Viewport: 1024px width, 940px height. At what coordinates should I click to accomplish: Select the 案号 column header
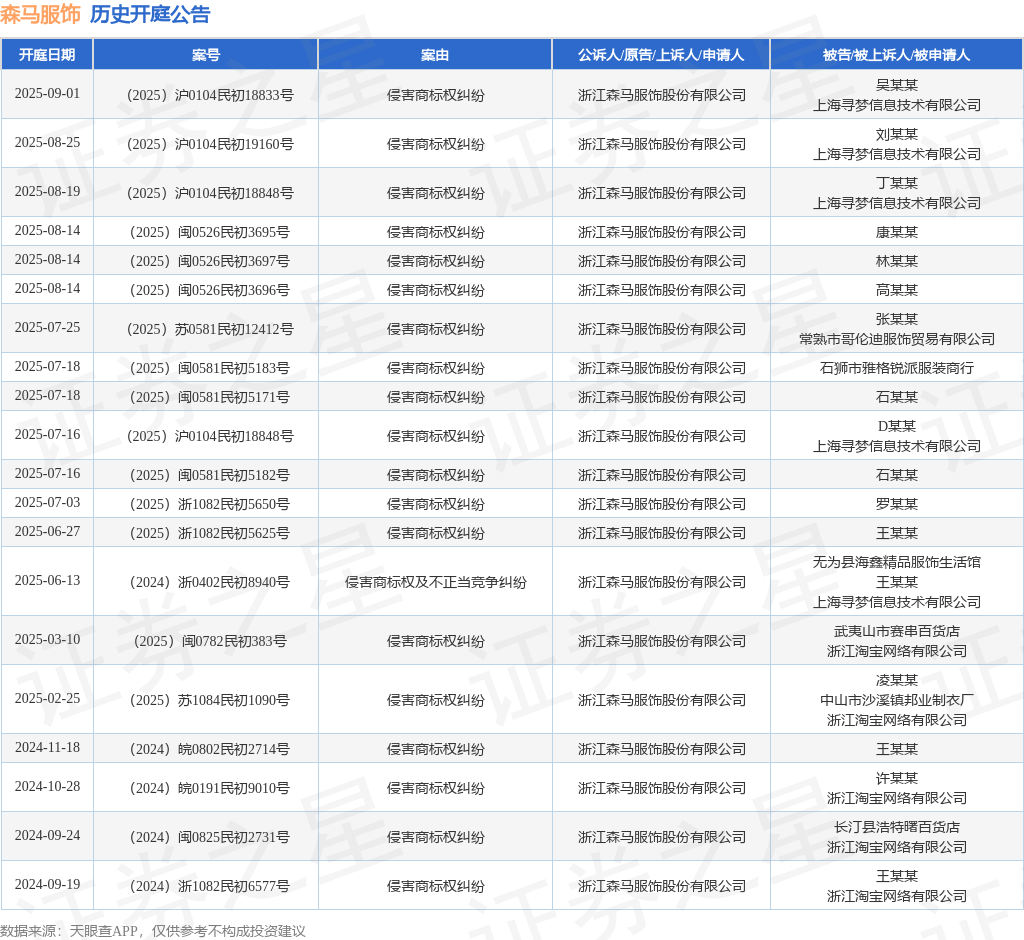(x=206, y=55)
